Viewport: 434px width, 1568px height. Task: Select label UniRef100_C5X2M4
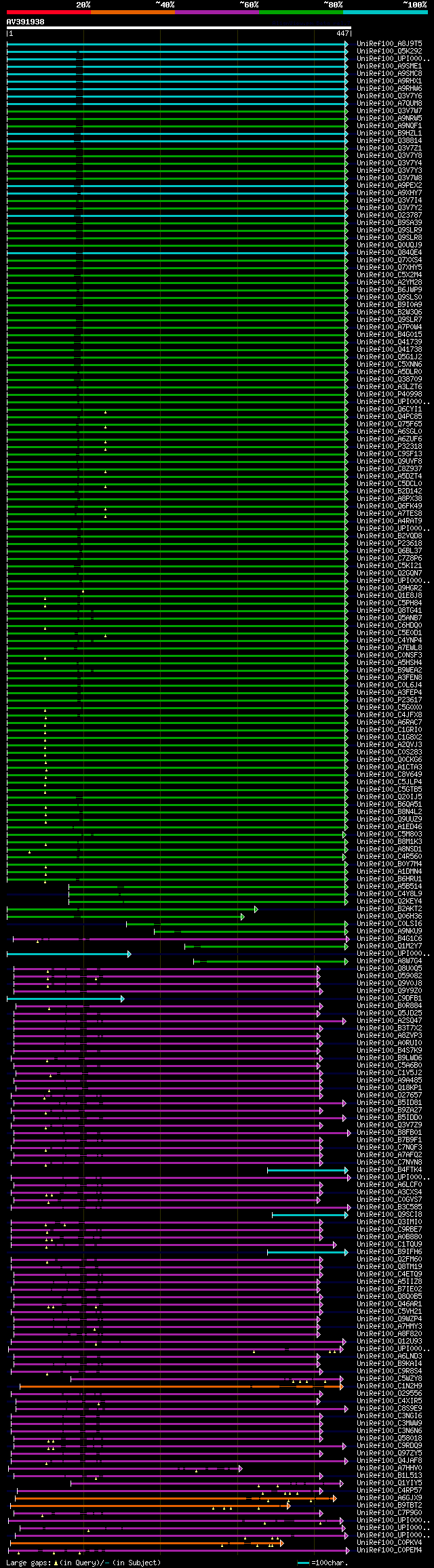pos(389,275)
